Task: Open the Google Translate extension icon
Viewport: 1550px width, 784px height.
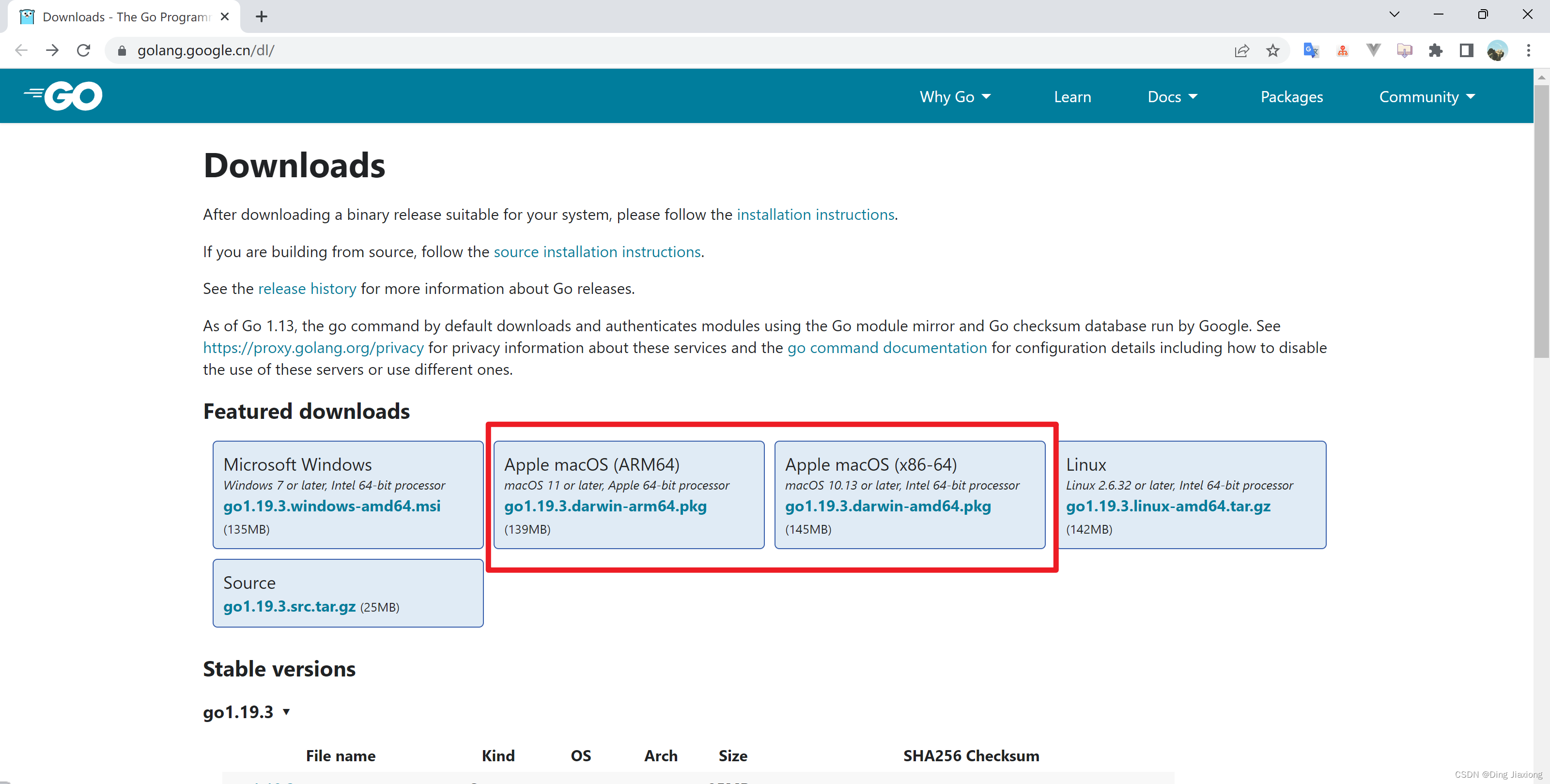Action: 1311,50
